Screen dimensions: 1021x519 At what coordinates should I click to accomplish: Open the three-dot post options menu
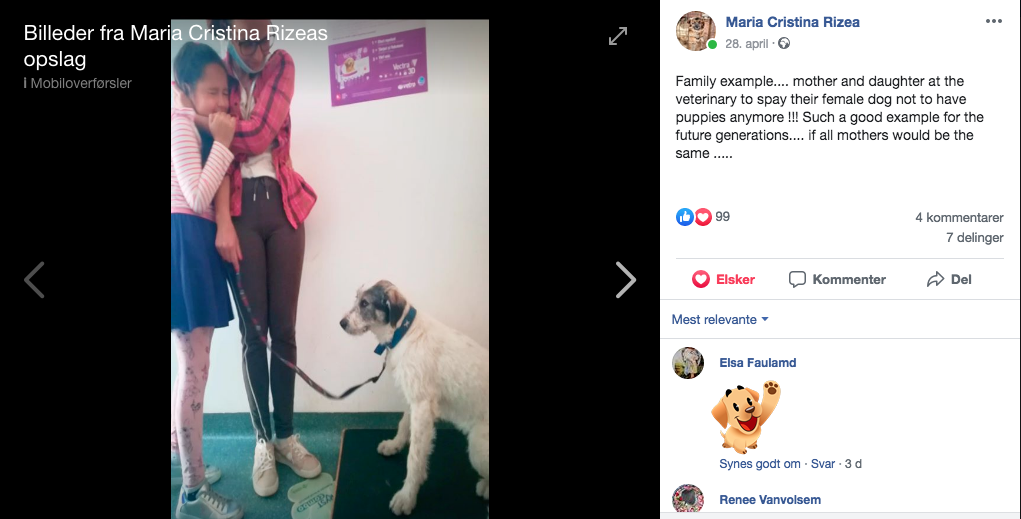[x=994, y=21]
